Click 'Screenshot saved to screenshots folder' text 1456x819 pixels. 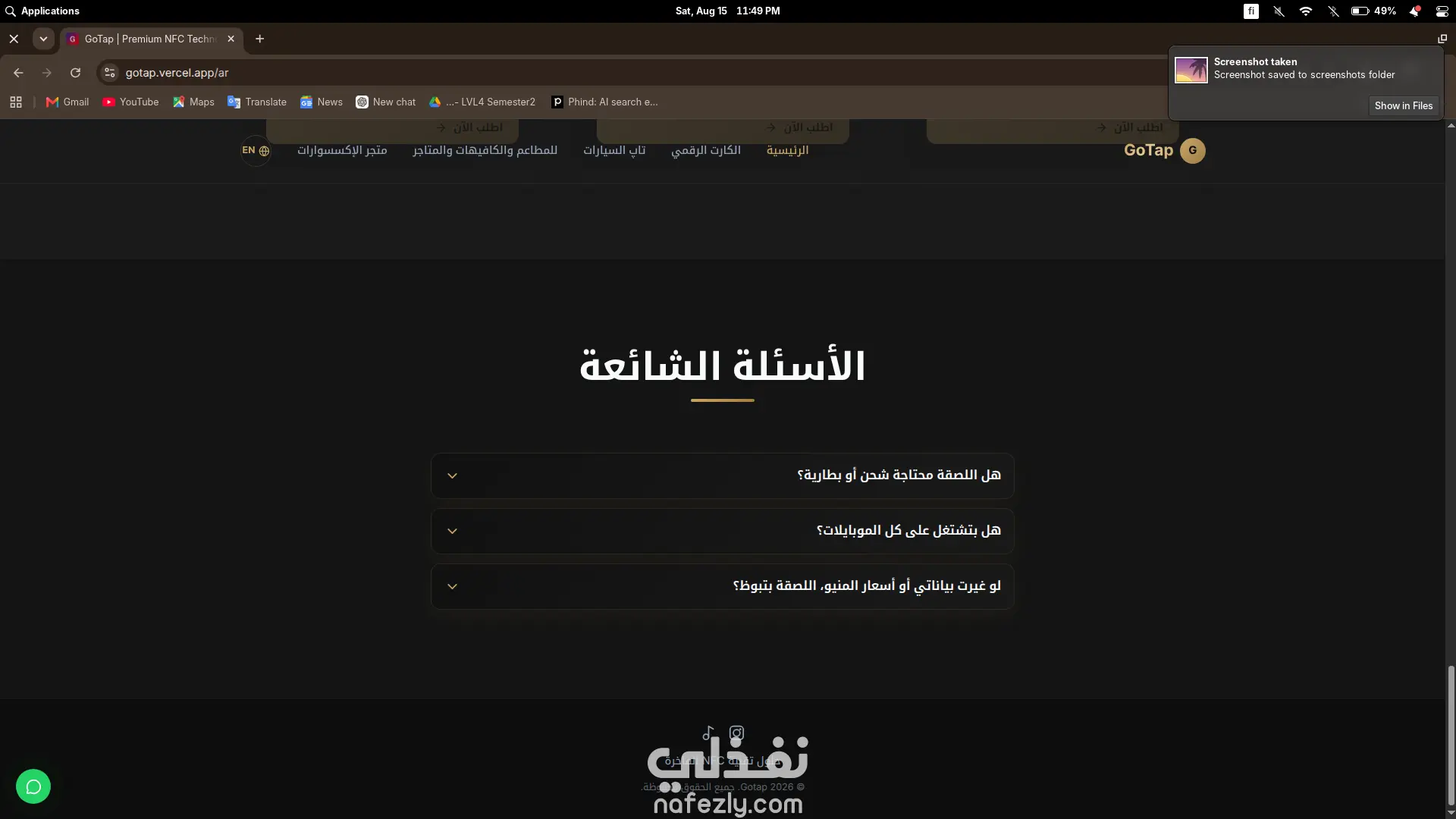point(1304,74)
